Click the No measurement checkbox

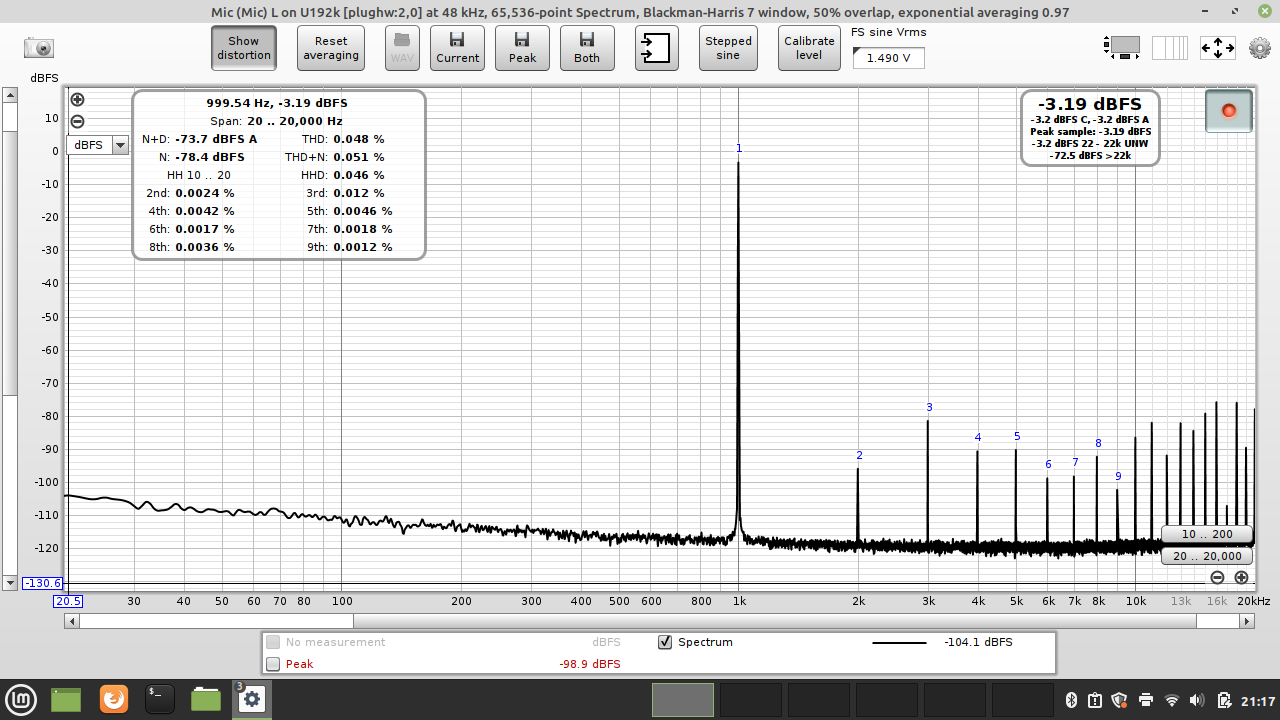(x=273, y=642)
